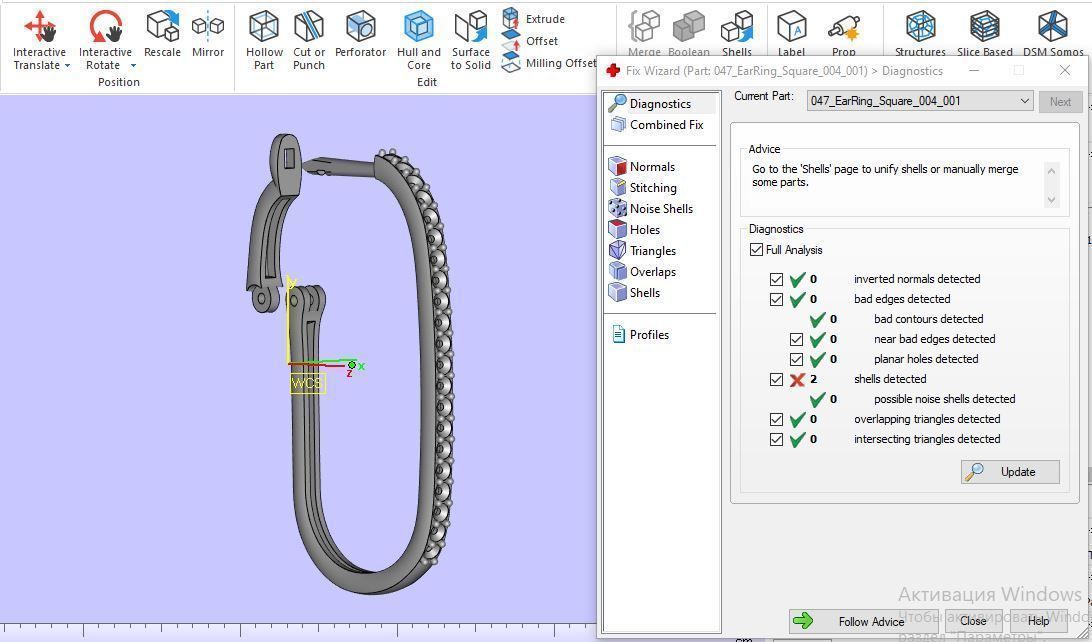The height and width of the screenshot is (642, 1092).
Task: Click the Next button
Action: 1060,102
